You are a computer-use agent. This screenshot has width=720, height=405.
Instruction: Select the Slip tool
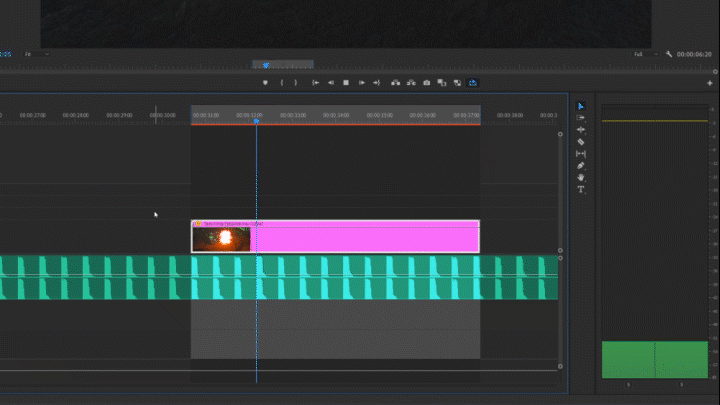581,154
